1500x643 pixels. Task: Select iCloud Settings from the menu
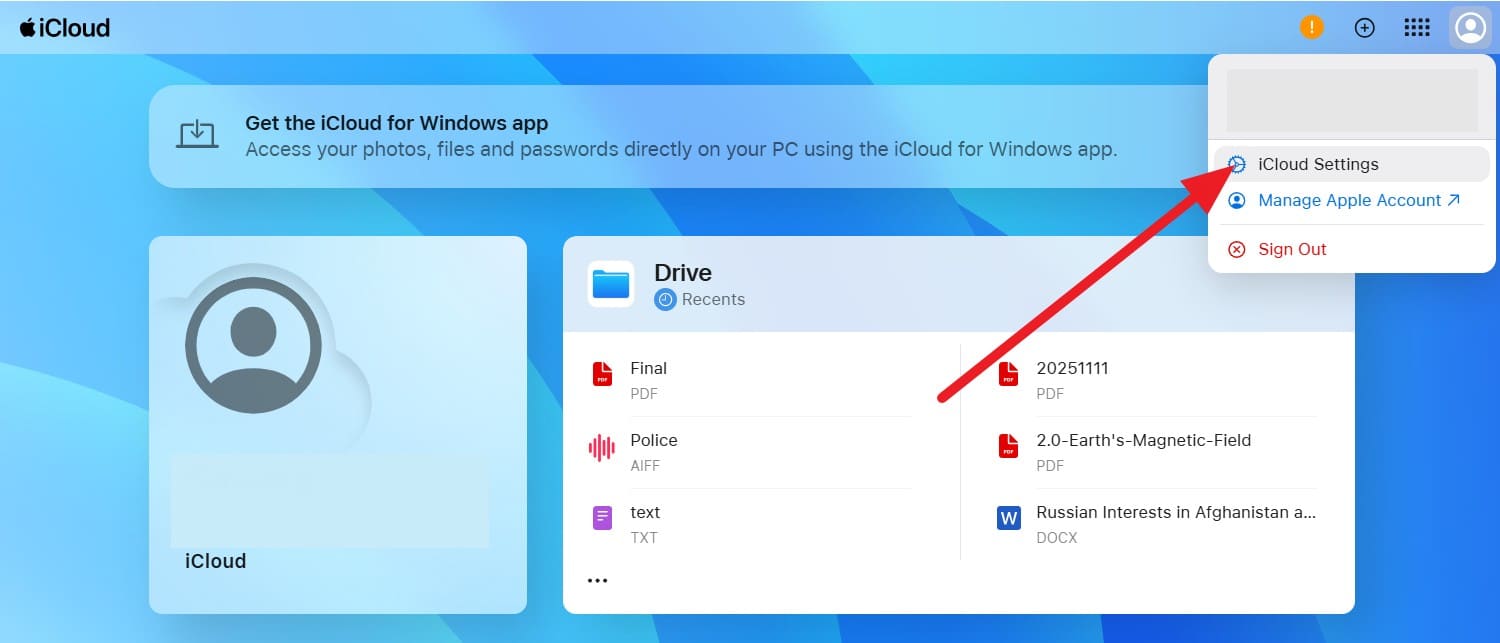(x=1318, y=163)
